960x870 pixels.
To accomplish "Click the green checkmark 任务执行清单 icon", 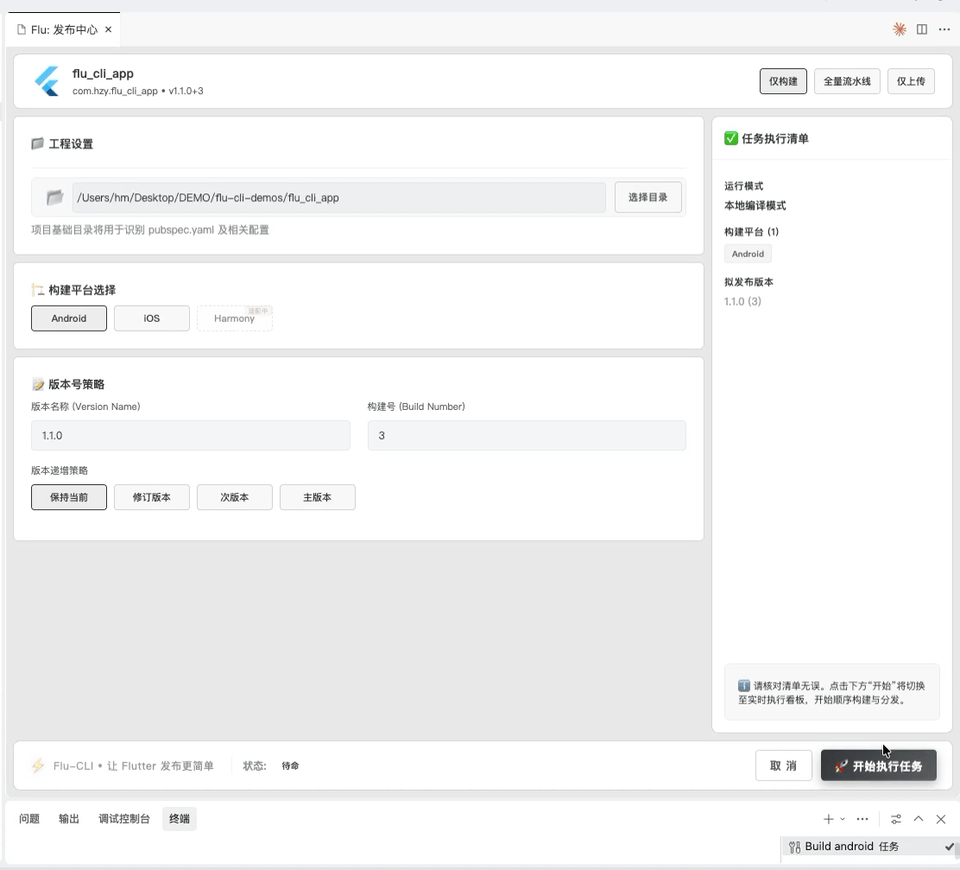I will click(731, 138).
